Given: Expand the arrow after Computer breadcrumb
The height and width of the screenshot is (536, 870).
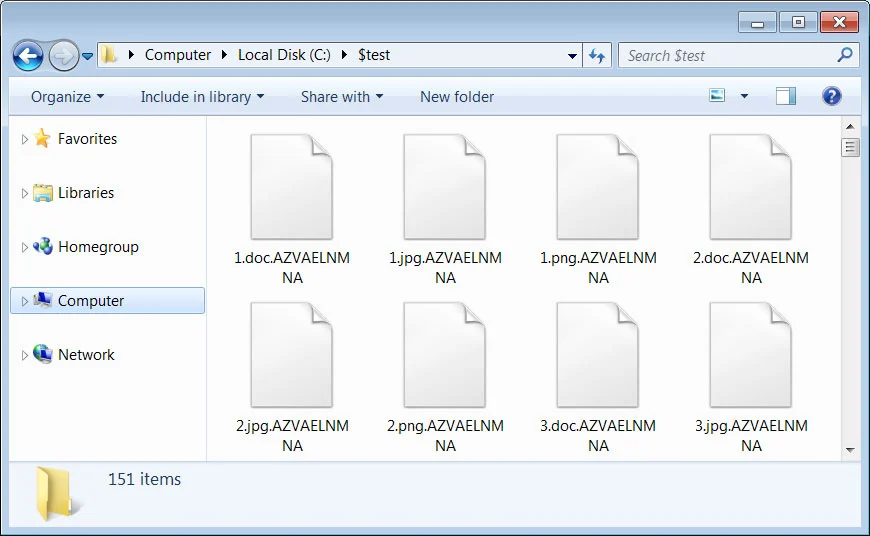Looking at the screenshot, I should pyautogui.click(x=224, y=55).
